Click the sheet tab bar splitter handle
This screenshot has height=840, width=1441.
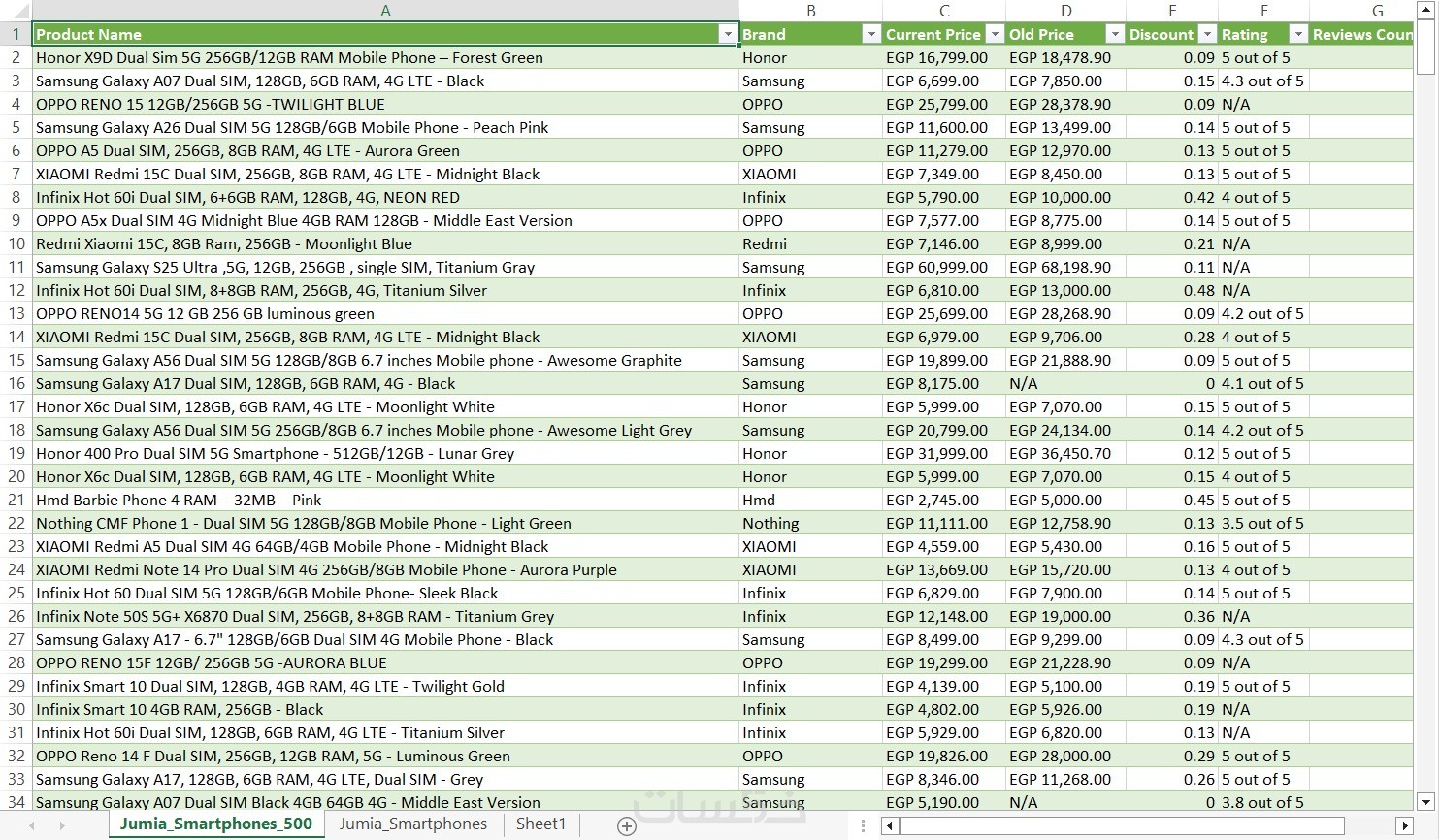click(863, 826)
